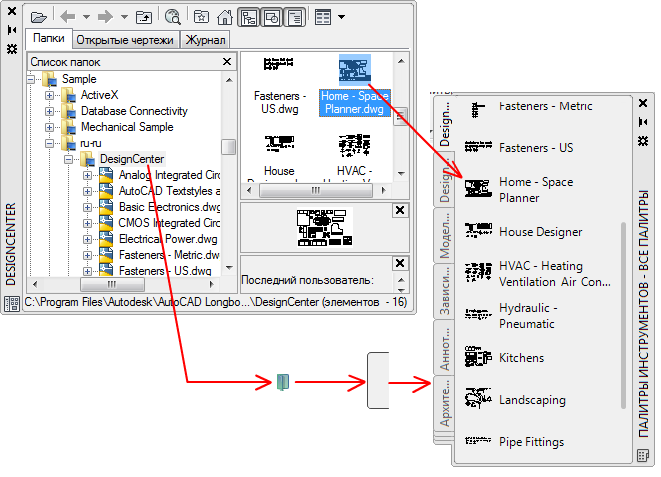Click Autodesk Seek icon at DesignCenter bottom-left

12,303
